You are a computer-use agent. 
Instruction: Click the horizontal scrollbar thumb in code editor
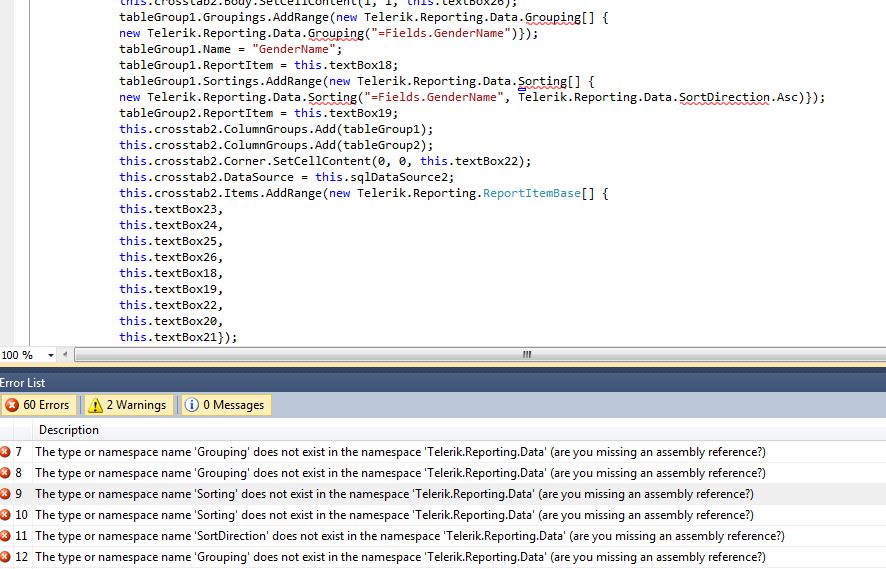coord(527,355)
